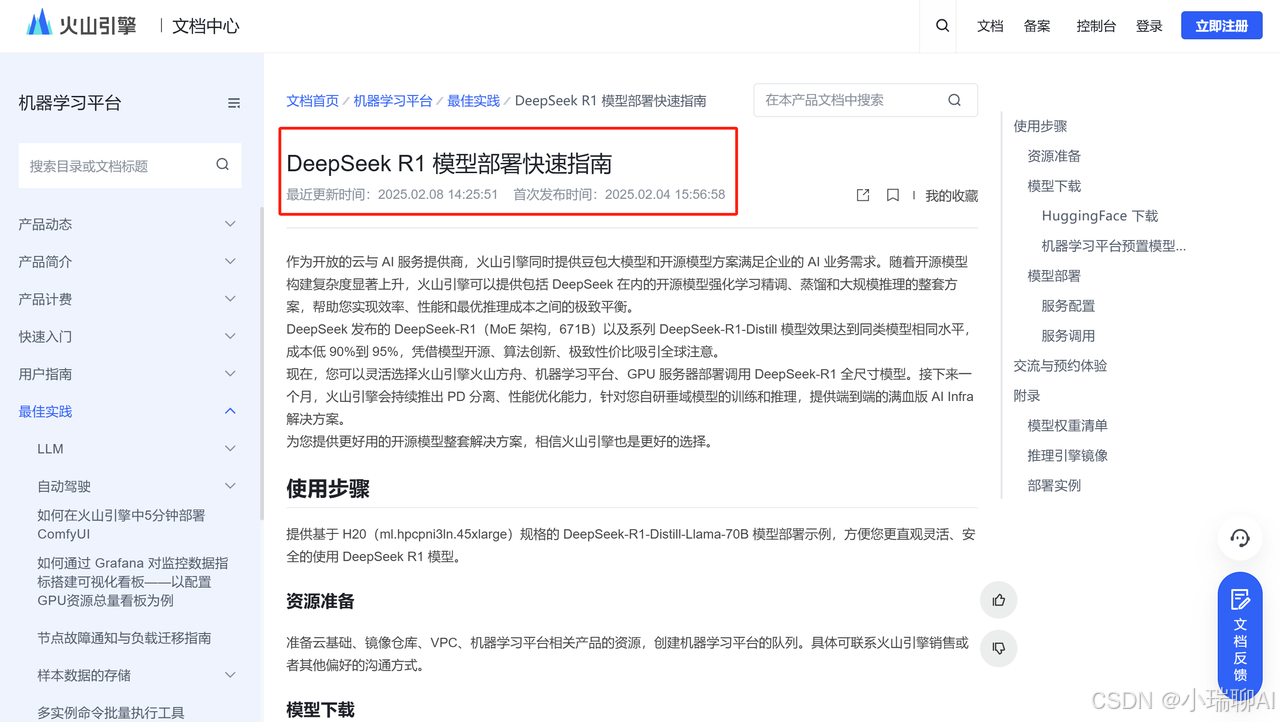Jump to 机器学习平台预置模型 in contents
1280x722 pixels.
pos(1114,246)
